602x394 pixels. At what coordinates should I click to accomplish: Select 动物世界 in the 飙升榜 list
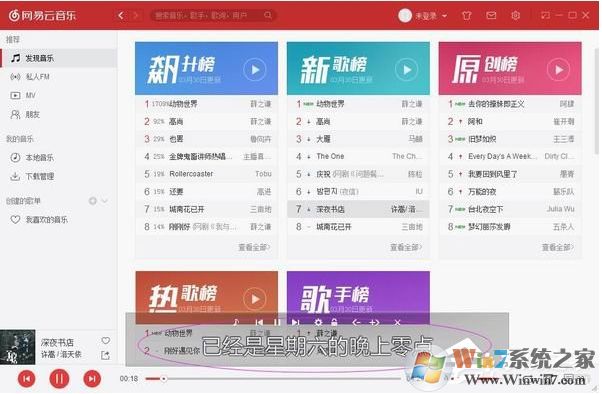[x=207, y=104]
